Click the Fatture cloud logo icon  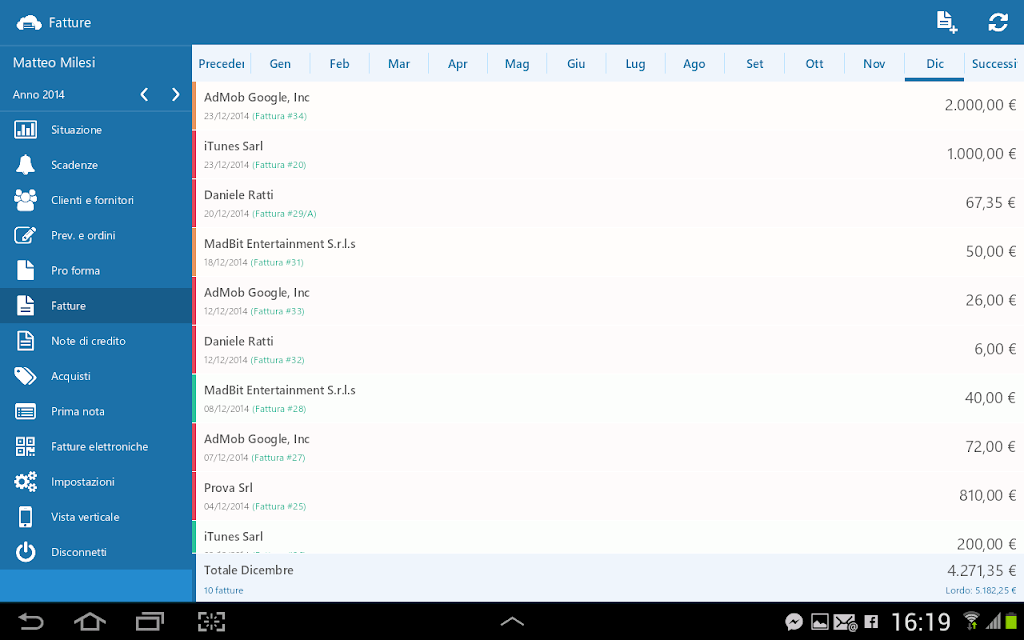(x=29, y=23)
